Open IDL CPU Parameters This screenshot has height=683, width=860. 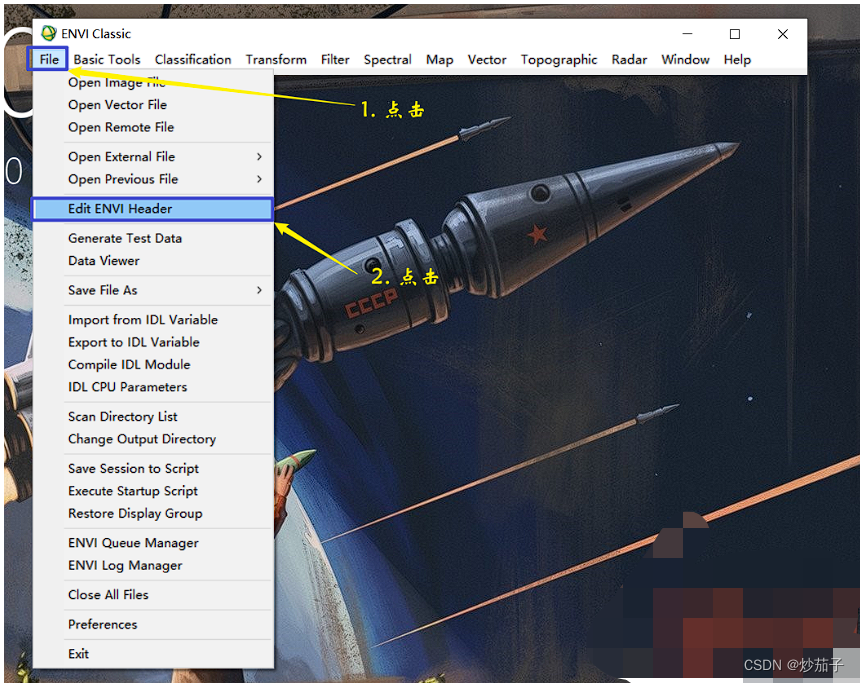point(152,387)
